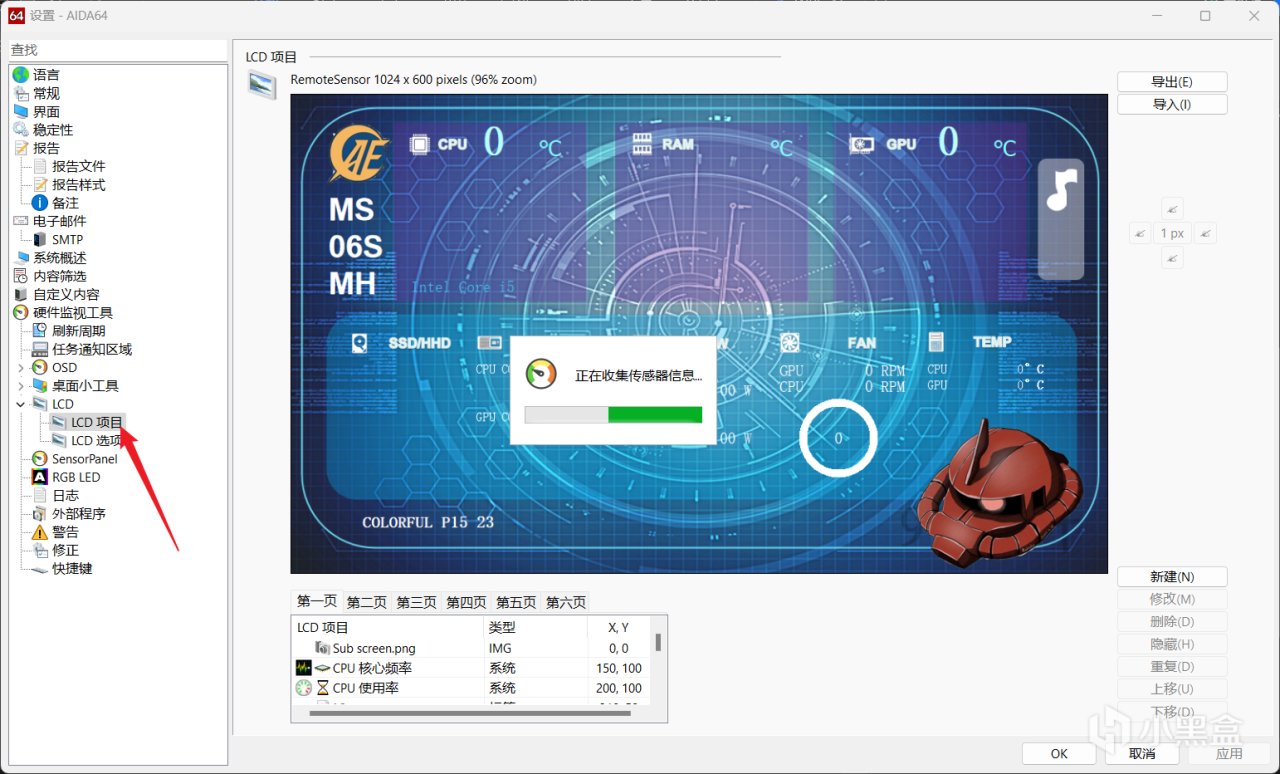Viewport: 1280px width, 774px height.
Task: Click the SMTP server icon
Action: [40, 240]
